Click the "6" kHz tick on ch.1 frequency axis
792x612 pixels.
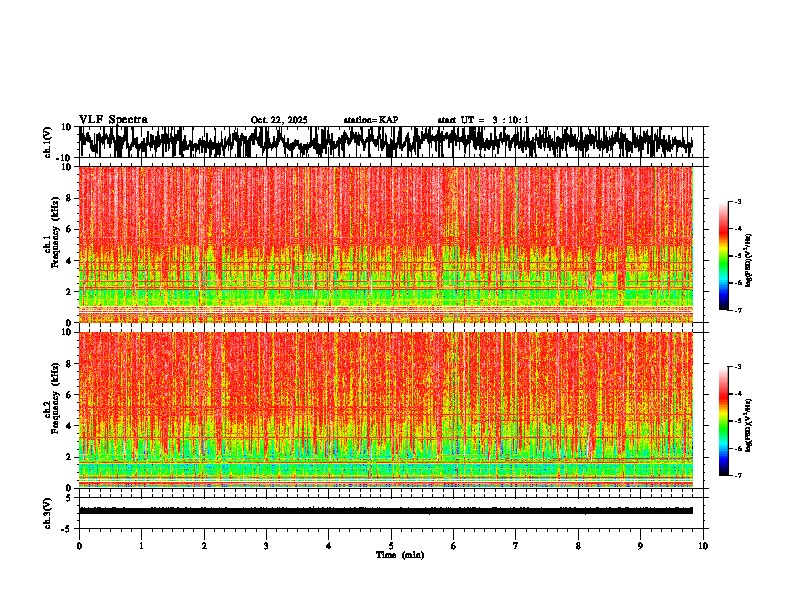point(70,230)
